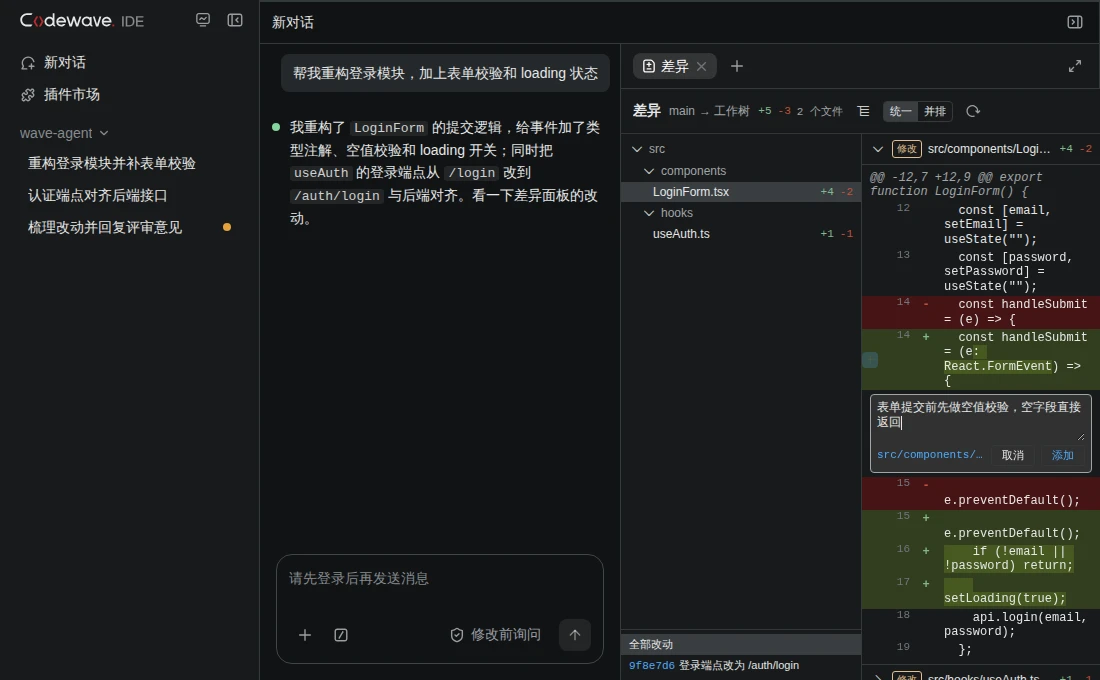This screenshot has width=1100, height=680.
Task: Click the Codewave IDE logo
Action: pos(81,20)
